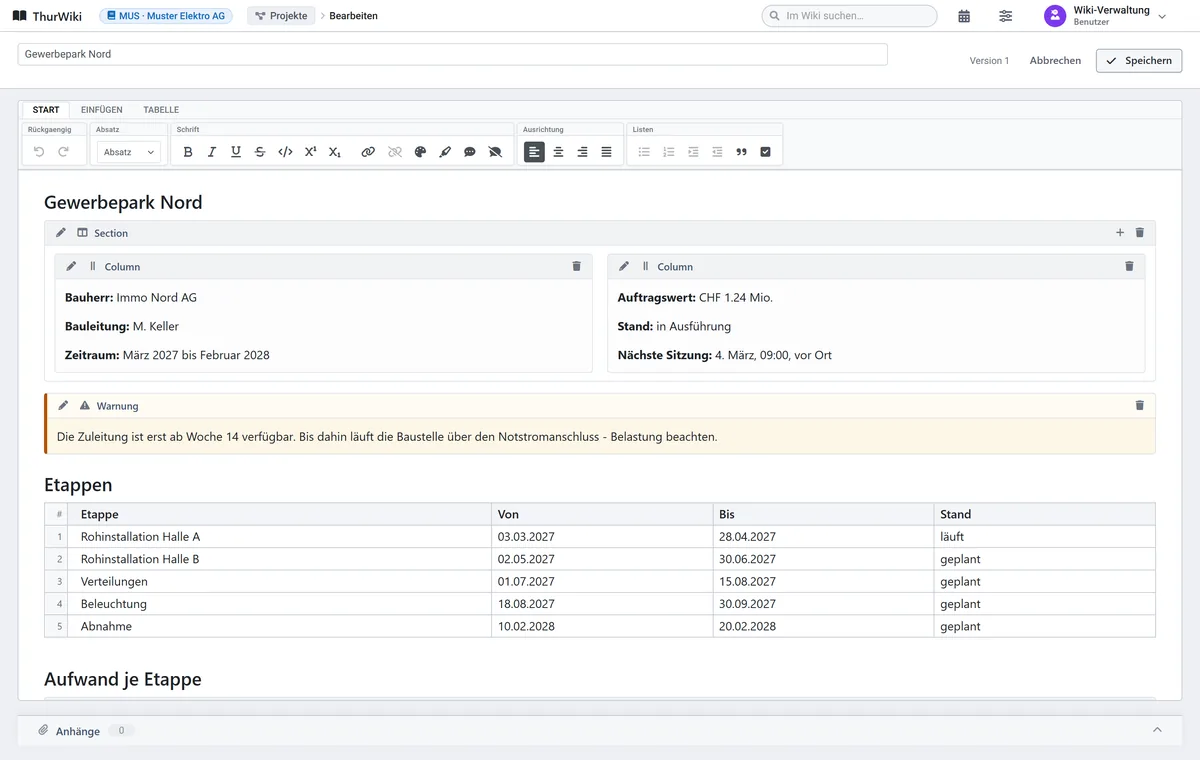
Task: Open the Absatz paragraph style dropdown
Action: tap(129, 152)
